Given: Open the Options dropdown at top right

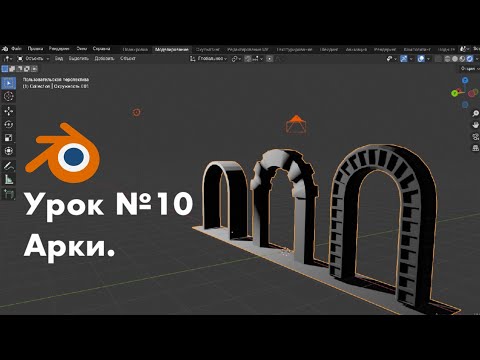Looking at the screenshot, I should coord(469,69).
